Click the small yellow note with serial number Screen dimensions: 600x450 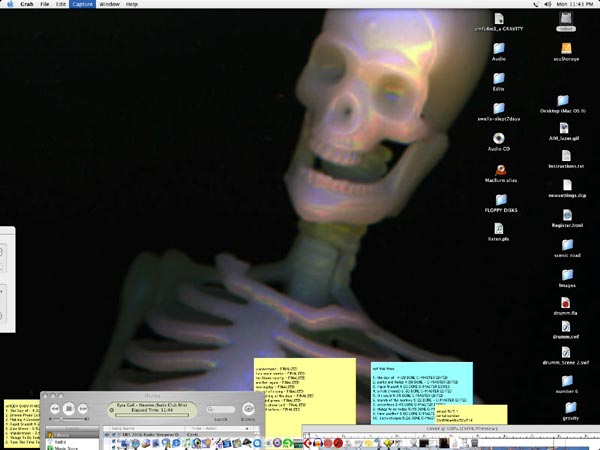pyautogui.click(x=471, y=415)
